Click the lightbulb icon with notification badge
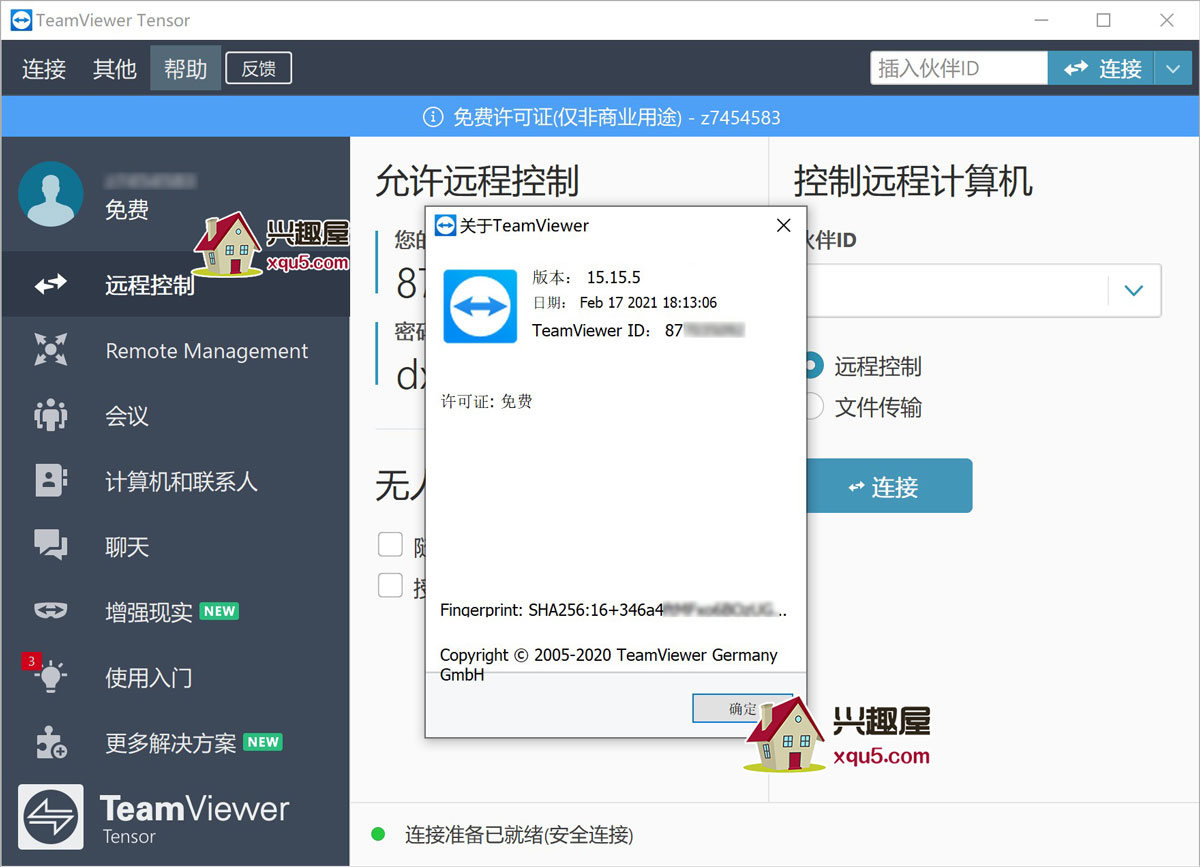The image size is (1200, 867). point(50,677)
